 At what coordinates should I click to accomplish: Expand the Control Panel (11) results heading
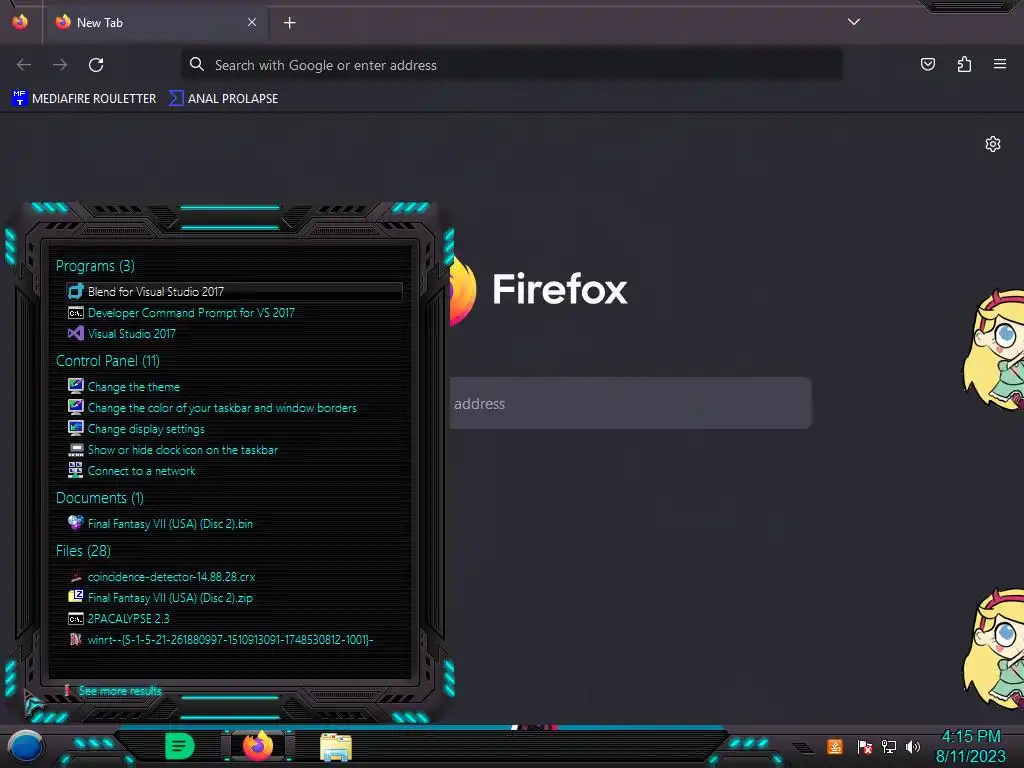(108, 360)
